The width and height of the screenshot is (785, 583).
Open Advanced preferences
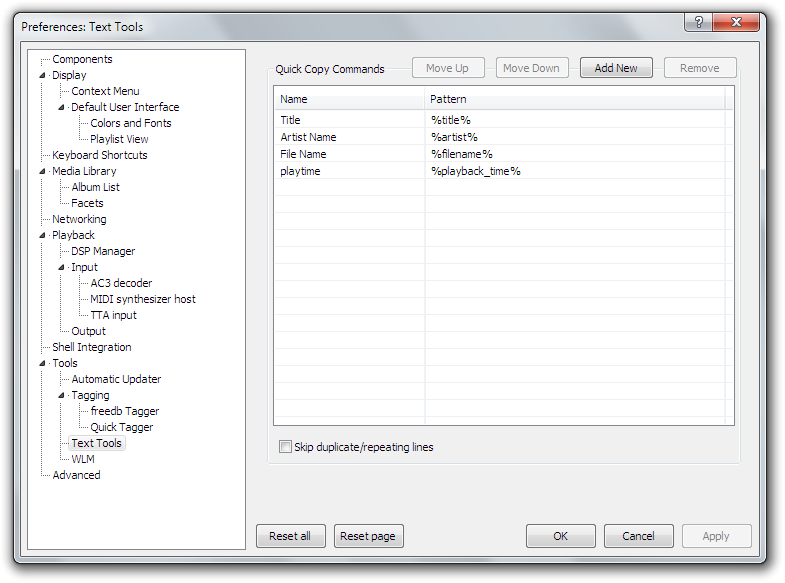tap(76, 475)
